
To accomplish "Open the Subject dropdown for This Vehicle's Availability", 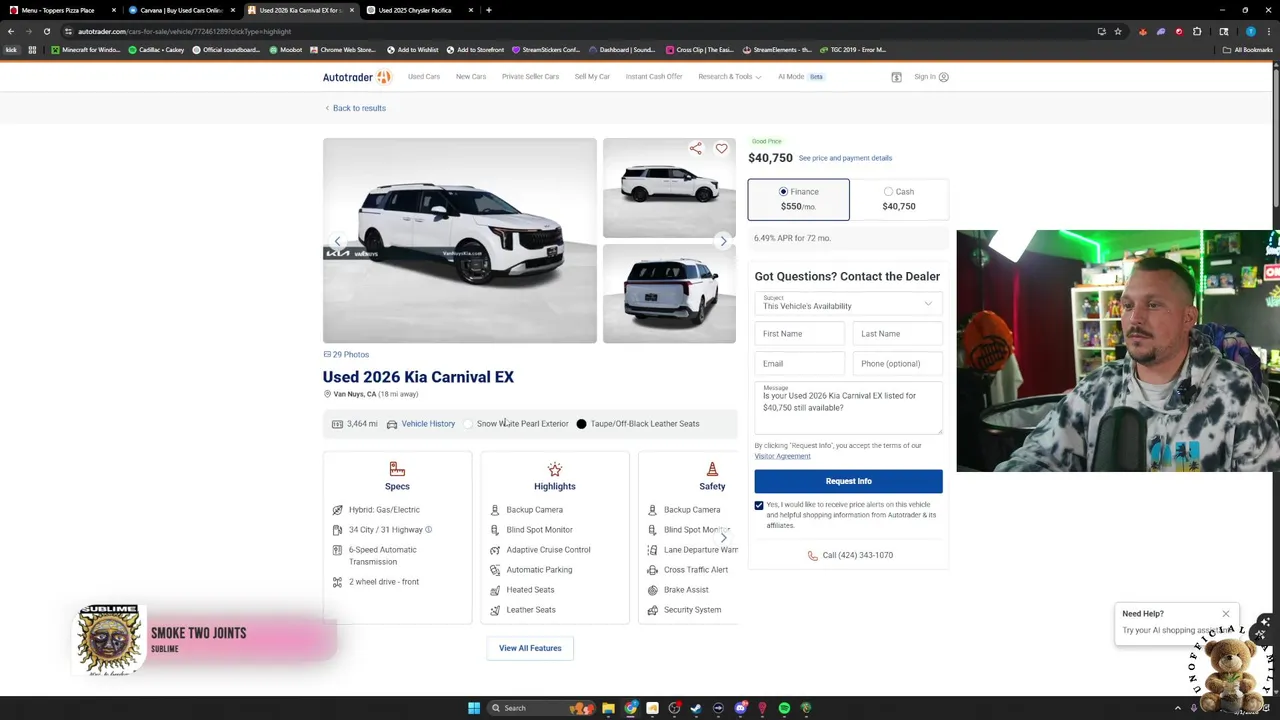I will point(848,303).
